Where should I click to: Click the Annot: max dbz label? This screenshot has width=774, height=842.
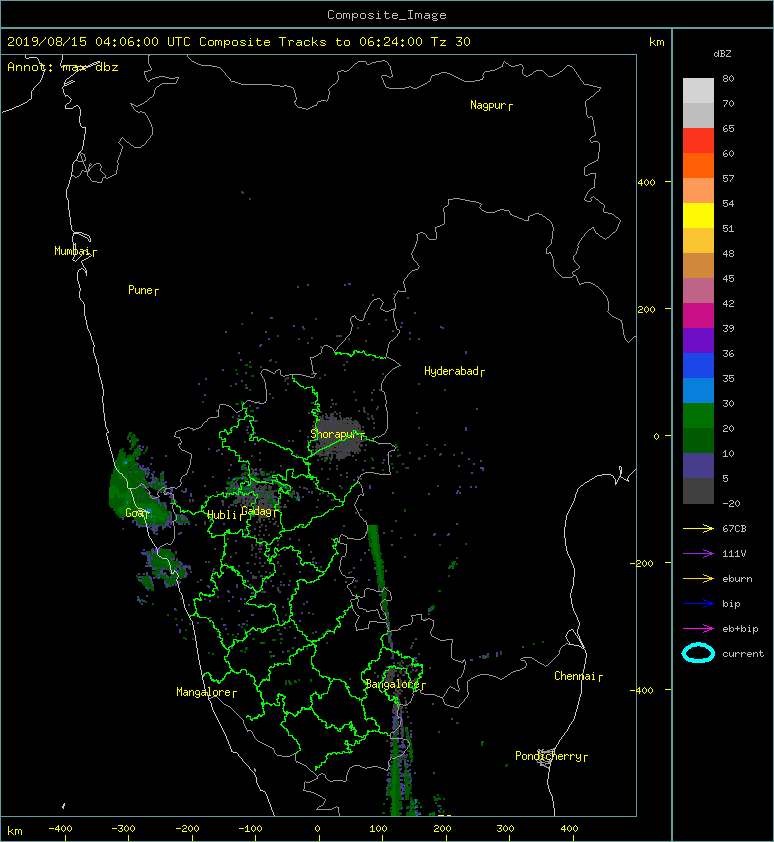[63, 67]
